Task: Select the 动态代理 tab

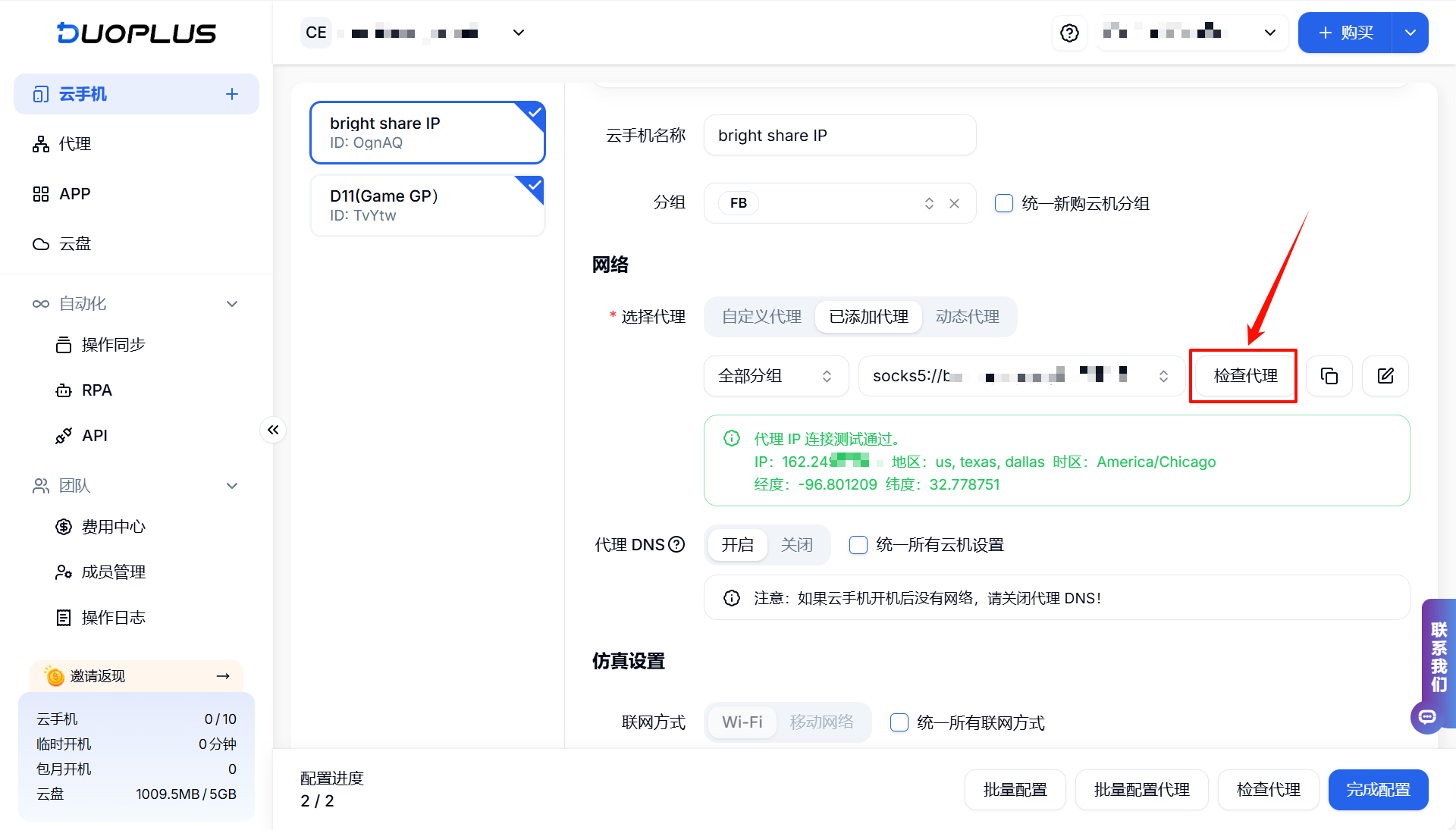Action: pos(967,317)
